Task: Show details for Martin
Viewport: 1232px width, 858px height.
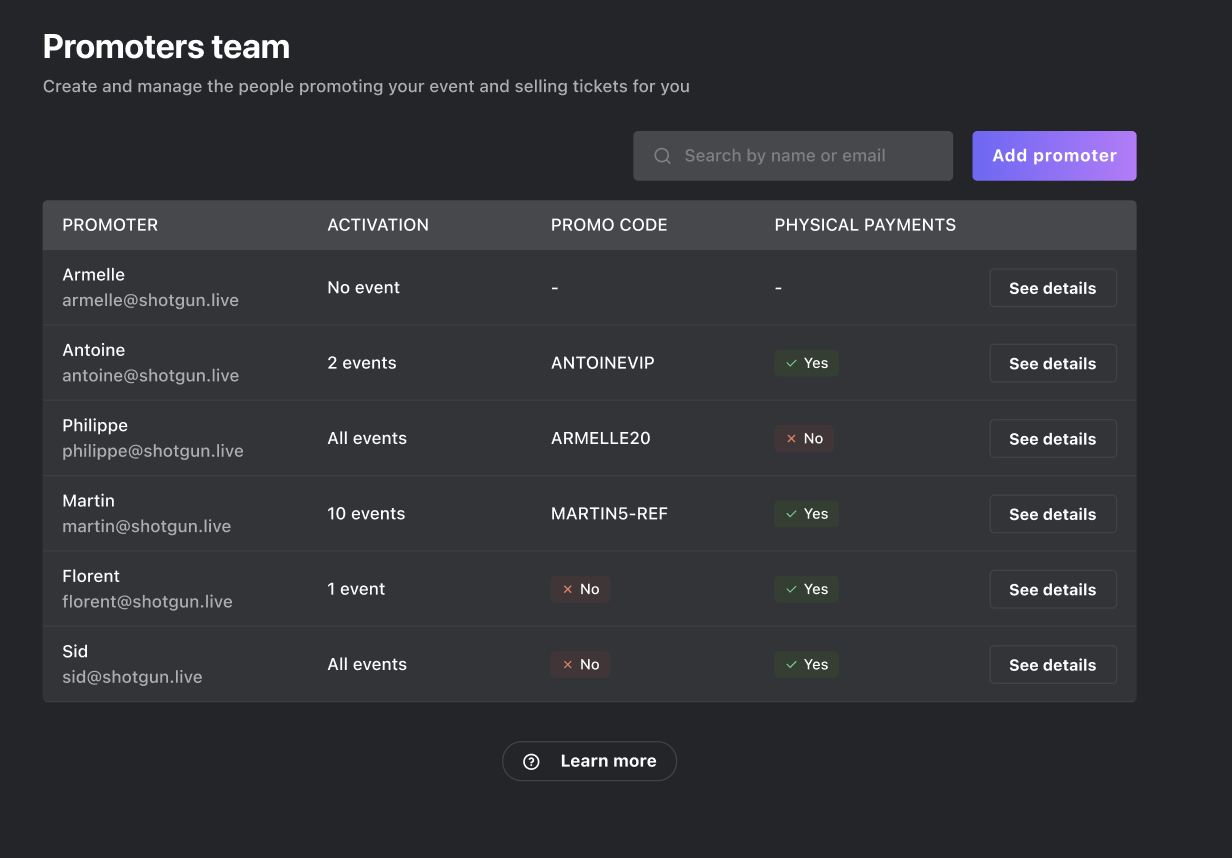Action: (x=1052, y=514)
